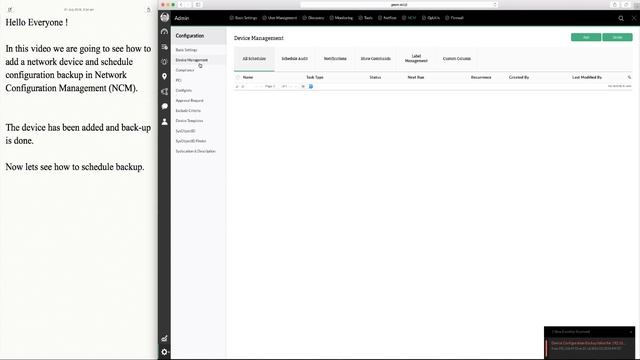Open the maps location pin icon
640x360 pixels.
coord(164,76)
